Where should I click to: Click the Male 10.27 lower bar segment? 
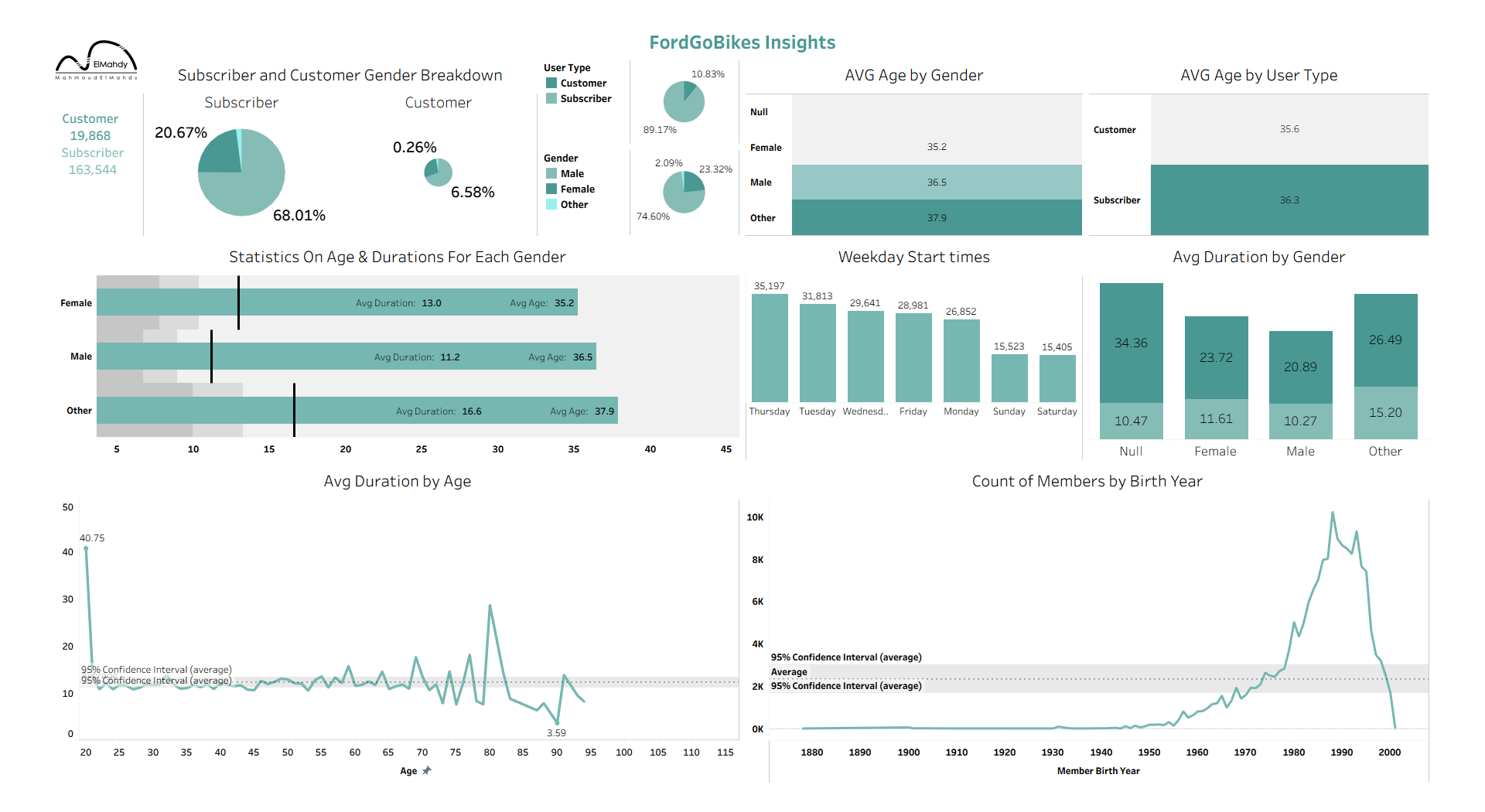[x=1300, y=421]
